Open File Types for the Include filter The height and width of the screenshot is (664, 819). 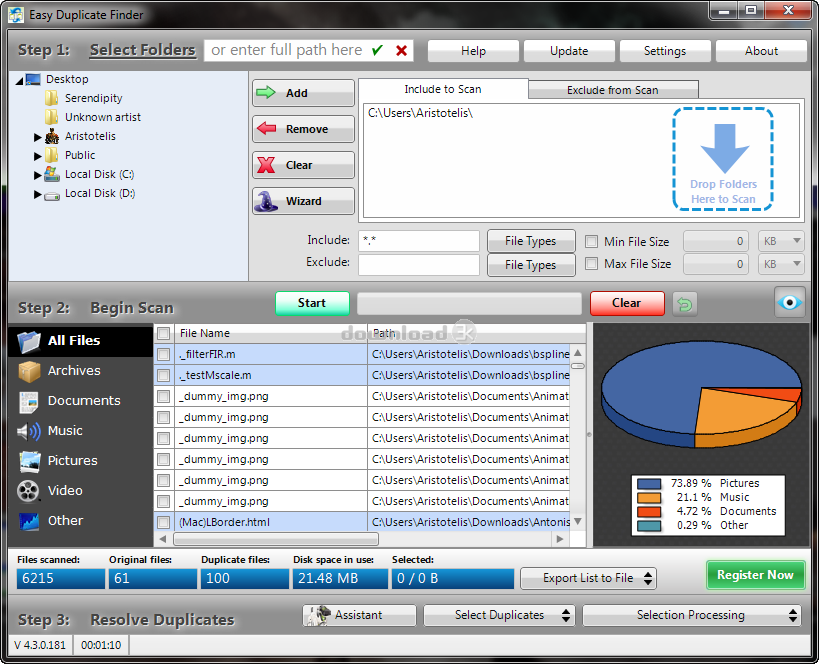pyautogui.click(x=531, y=241)
